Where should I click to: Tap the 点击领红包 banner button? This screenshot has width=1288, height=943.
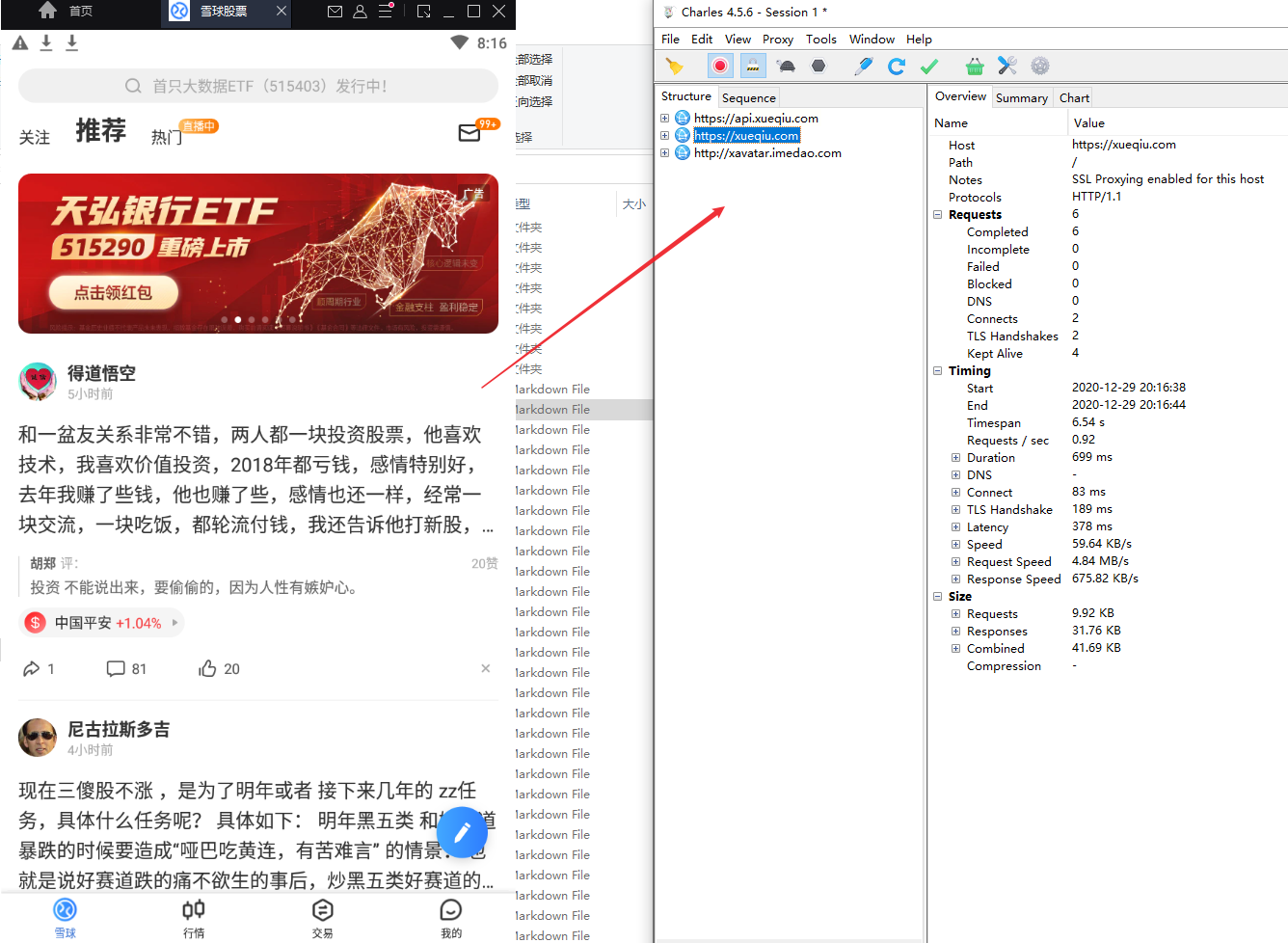tap(114, 293)
